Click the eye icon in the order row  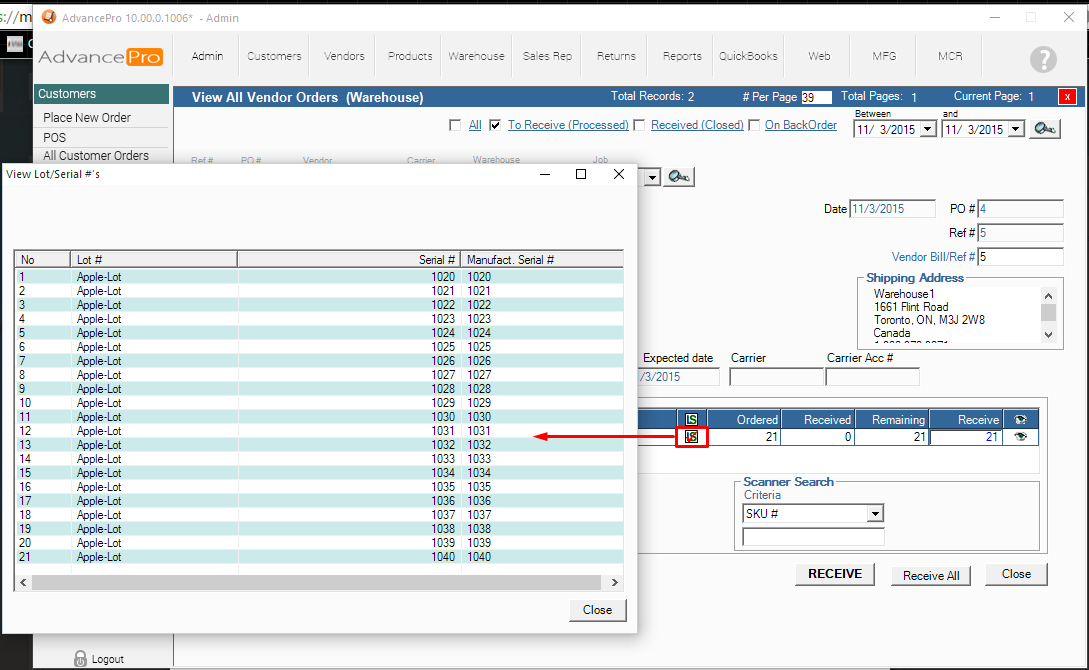pyautogui.click(x=1021, y=437)
